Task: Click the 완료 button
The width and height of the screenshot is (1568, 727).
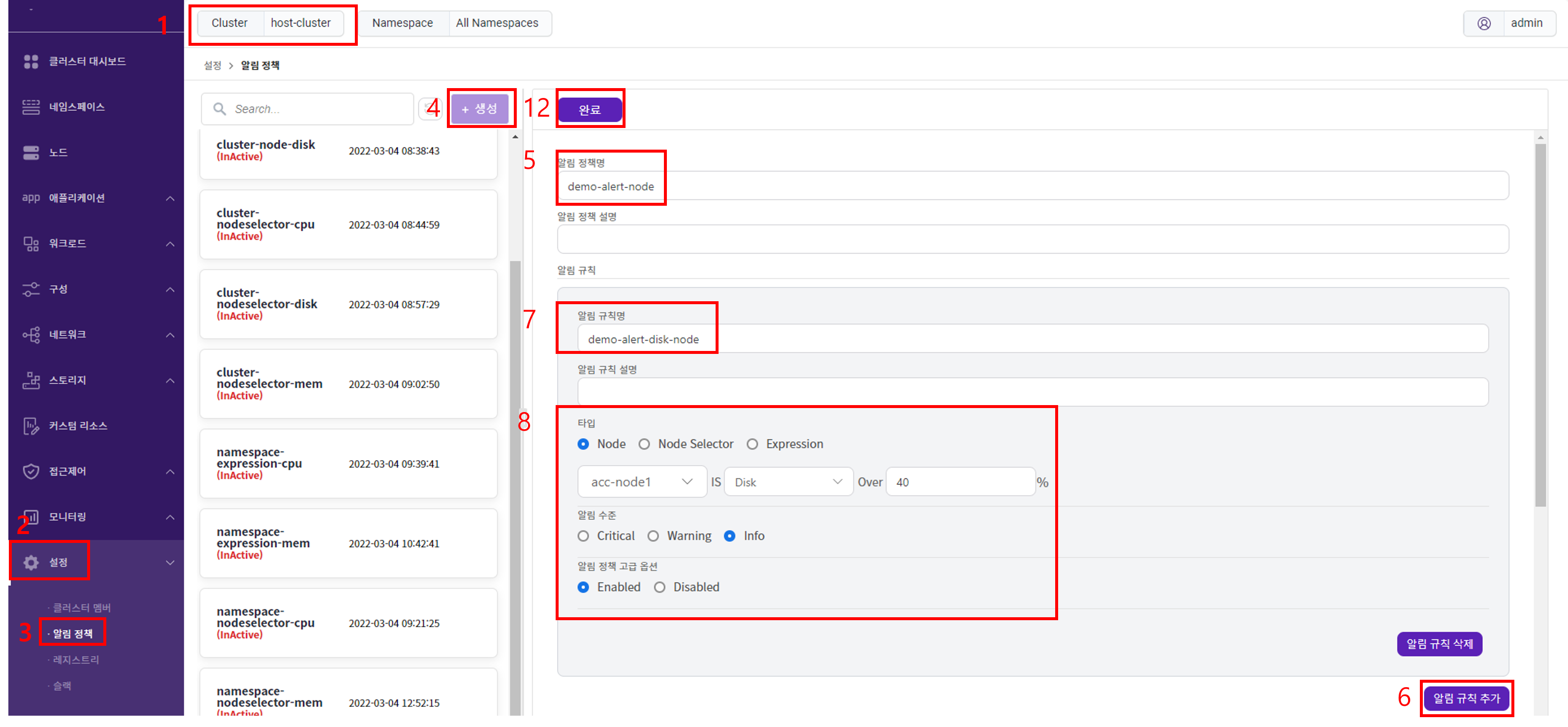Action: 589,110
